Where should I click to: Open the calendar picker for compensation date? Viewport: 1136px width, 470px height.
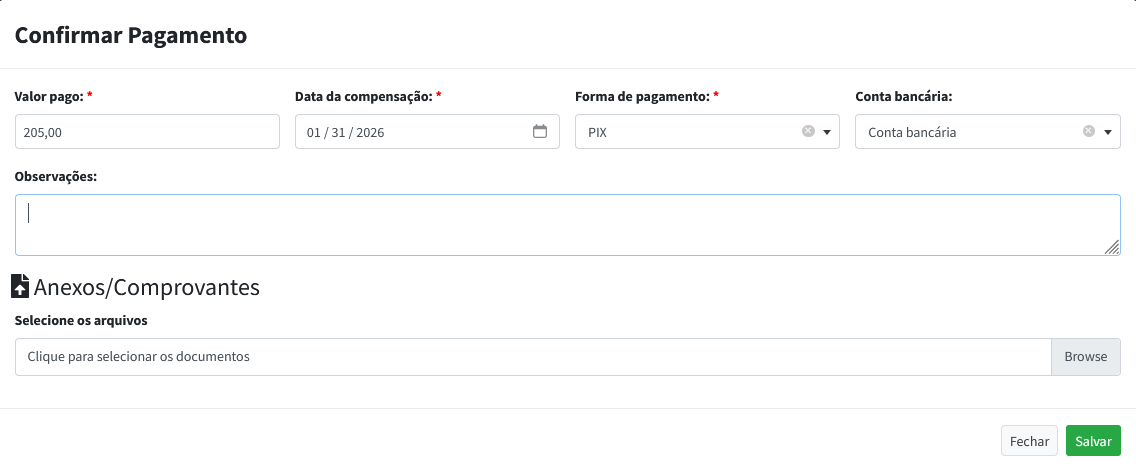(540, 131)
